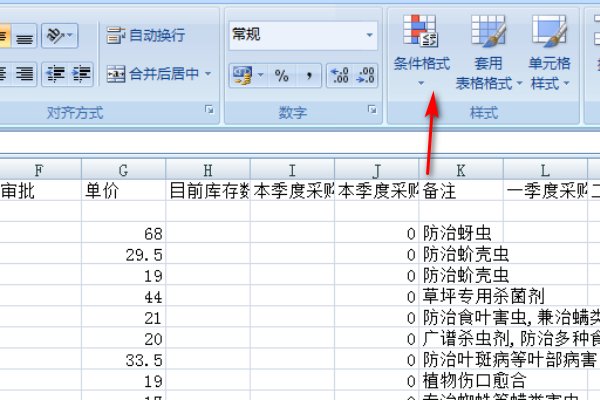Apply percent style (%)
The height and width of the screenshot is (400, 600).
pos(282,75)
